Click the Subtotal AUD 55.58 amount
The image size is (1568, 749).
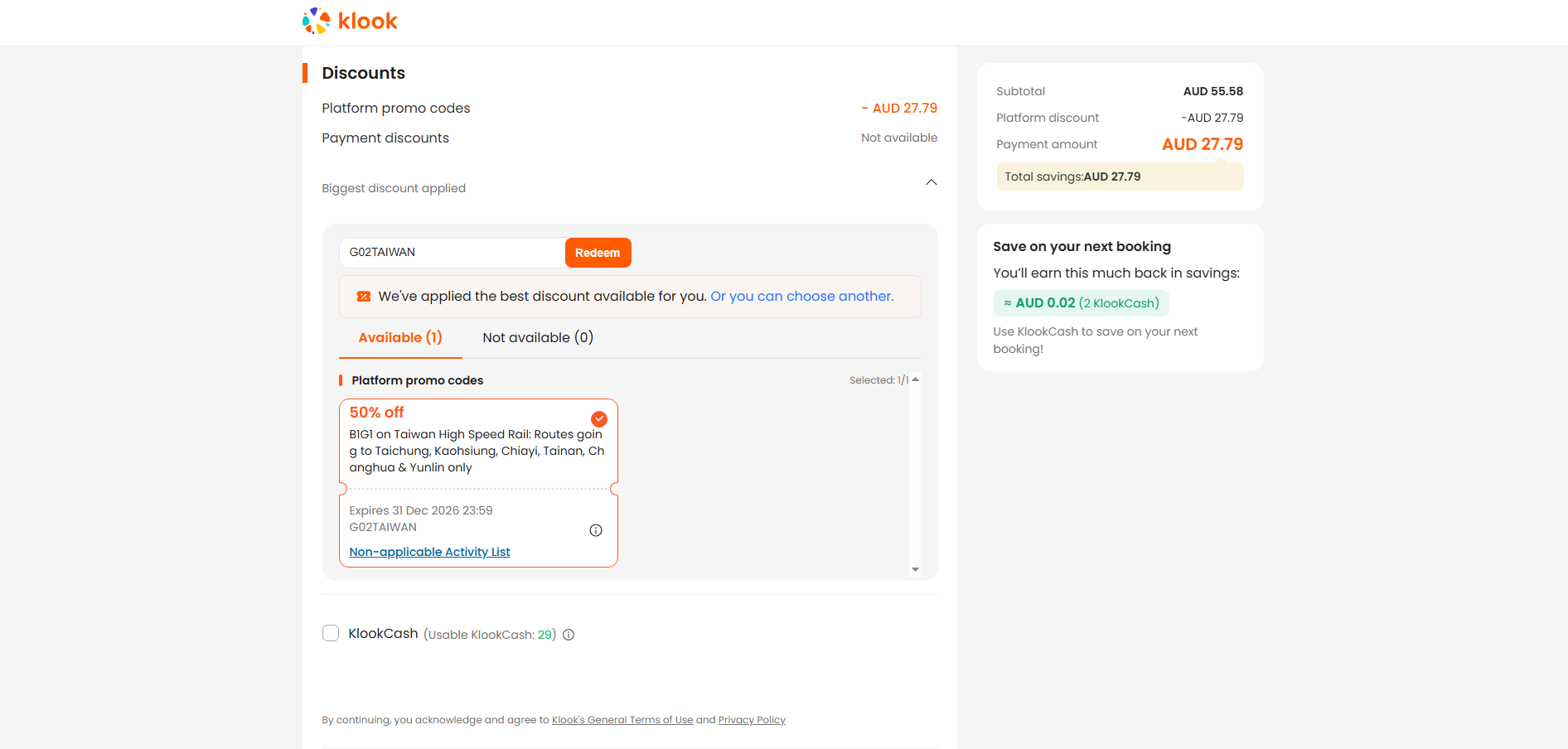[x=1213, y=91]
